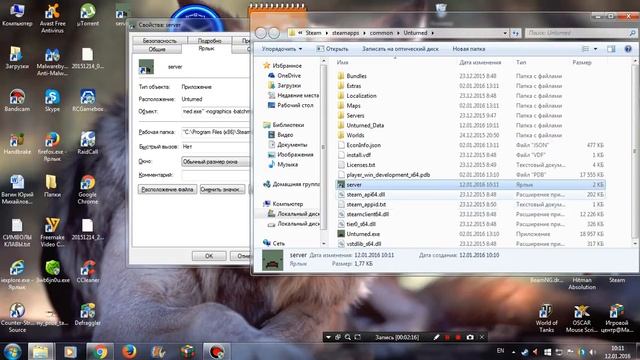Select the Defraggler desktop icon
Image resolution: width=640 pixels, height=360 pixels.
(88, 314)
